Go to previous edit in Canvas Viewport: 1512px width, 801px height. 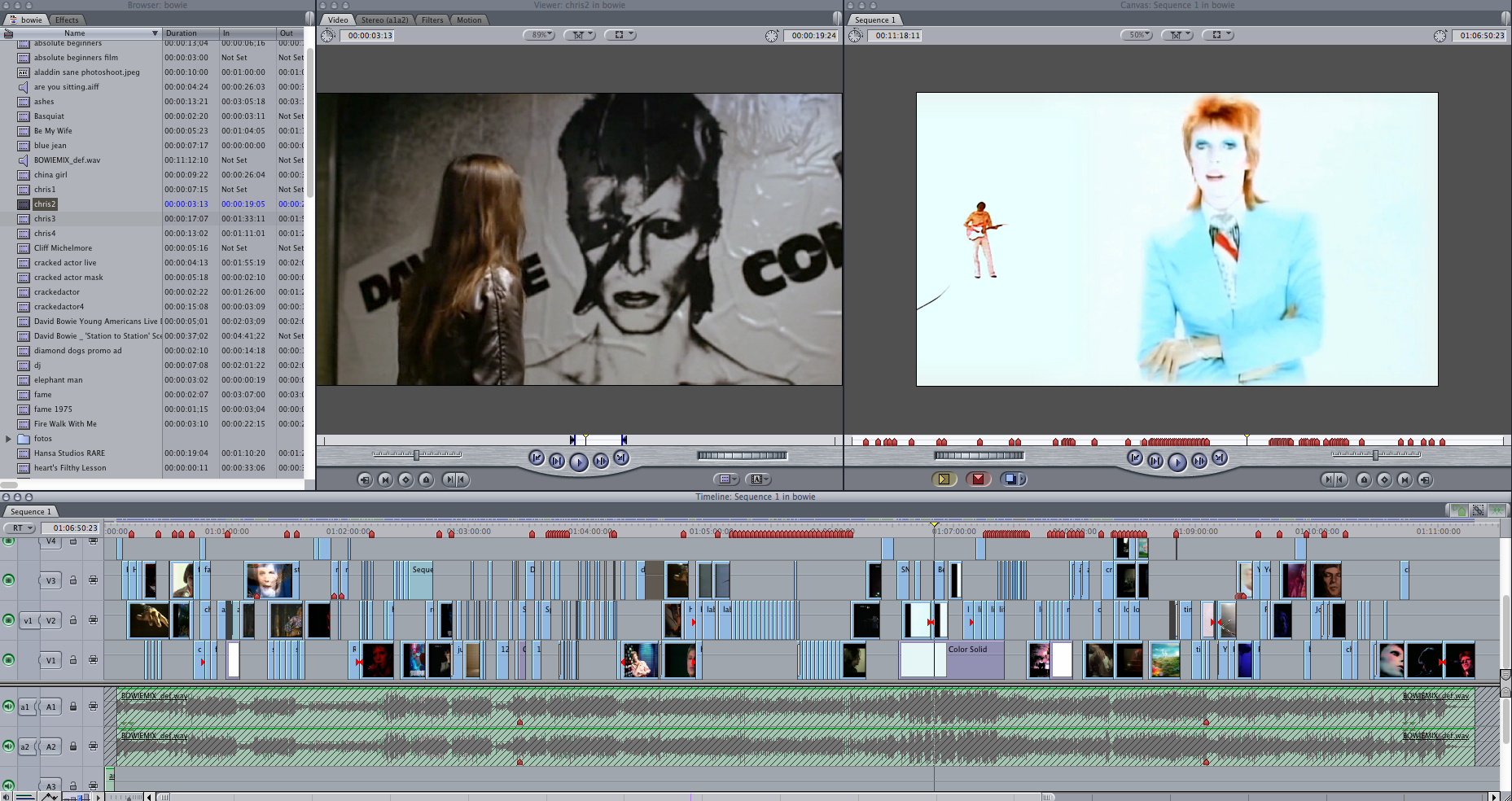1135,458
